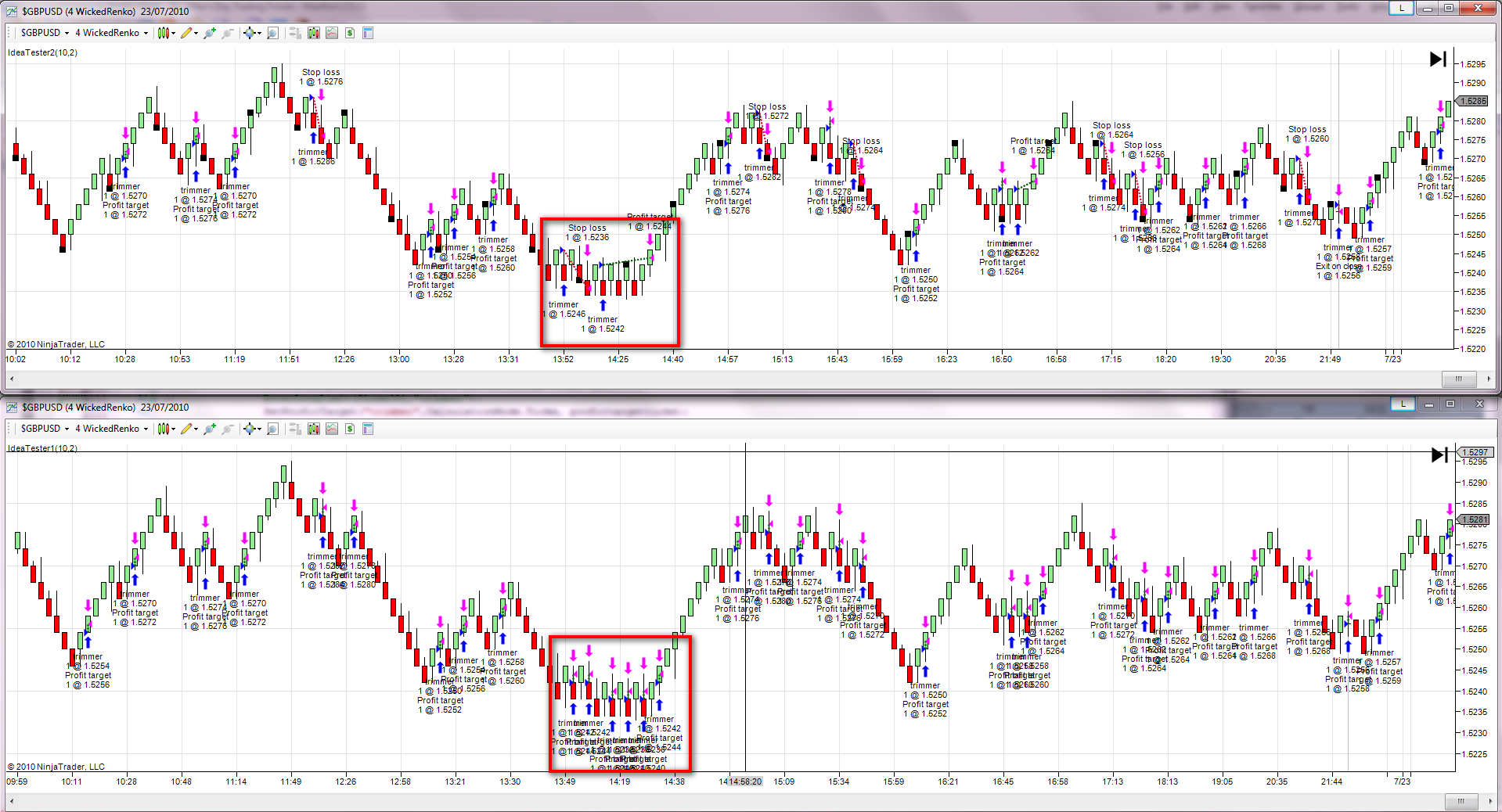Click Zoom In magnifier in bottom chart toolbar
This screenshot has height=812, width=1502.
pyautogui.click(x=209, y=429)
